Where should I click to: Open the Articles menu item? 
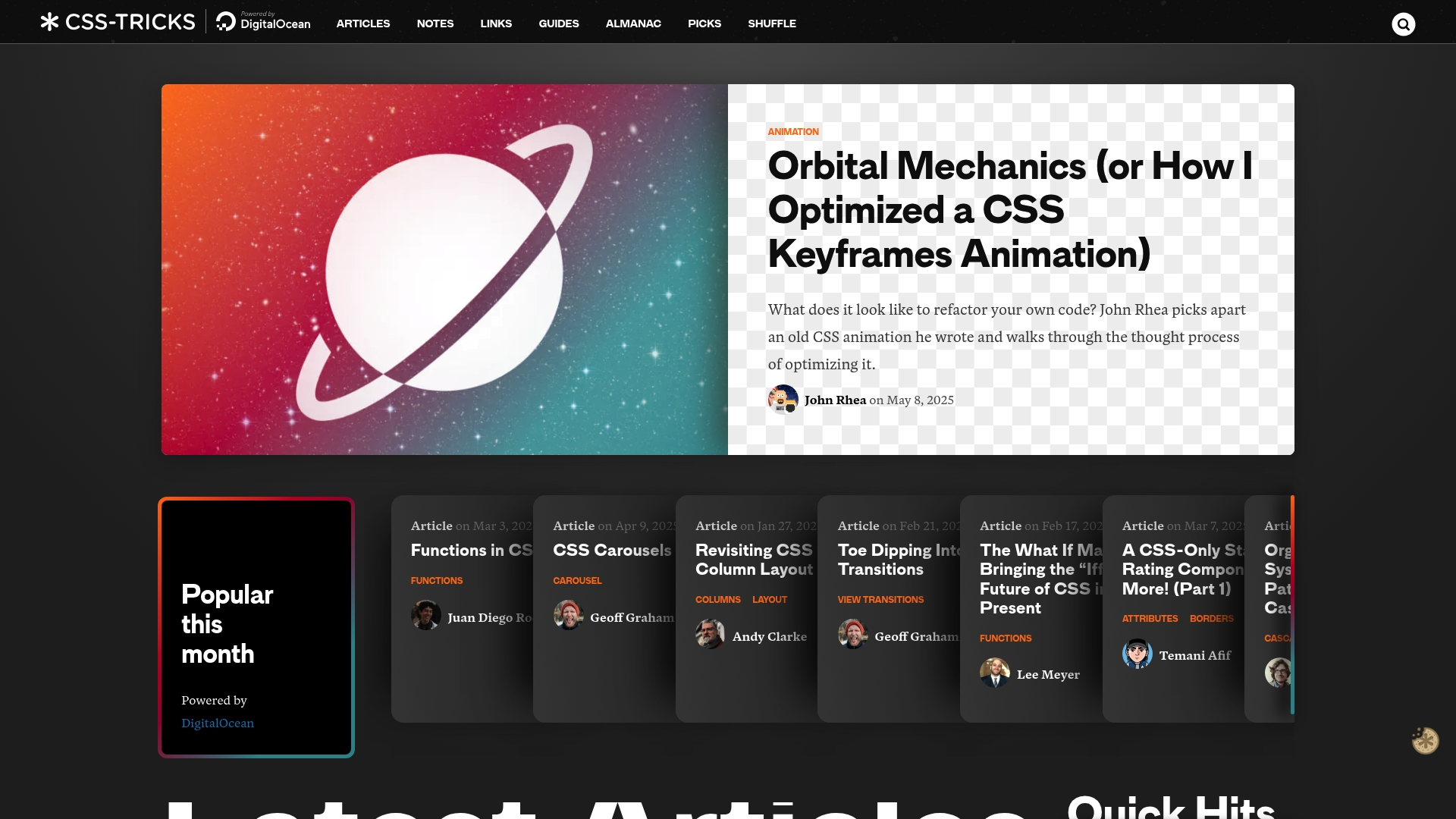tap(363, 24)
